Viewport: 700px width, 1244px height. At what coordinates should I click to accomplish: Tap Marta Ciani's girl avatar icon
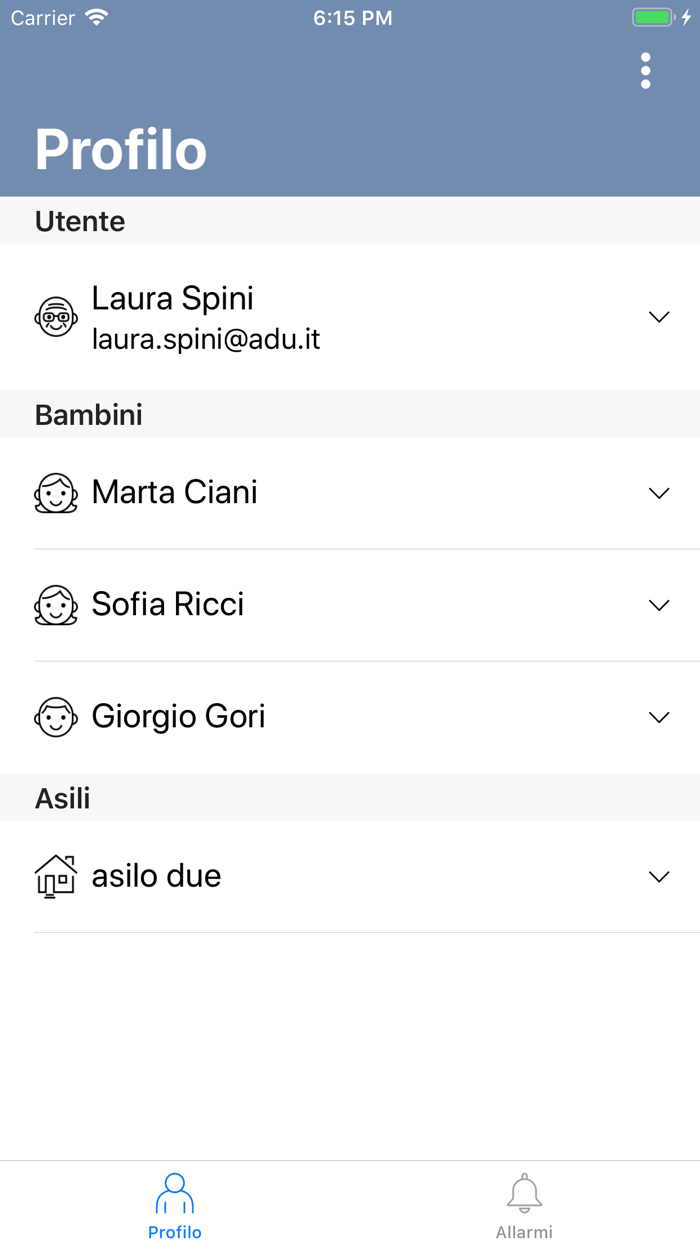[56, 493]
